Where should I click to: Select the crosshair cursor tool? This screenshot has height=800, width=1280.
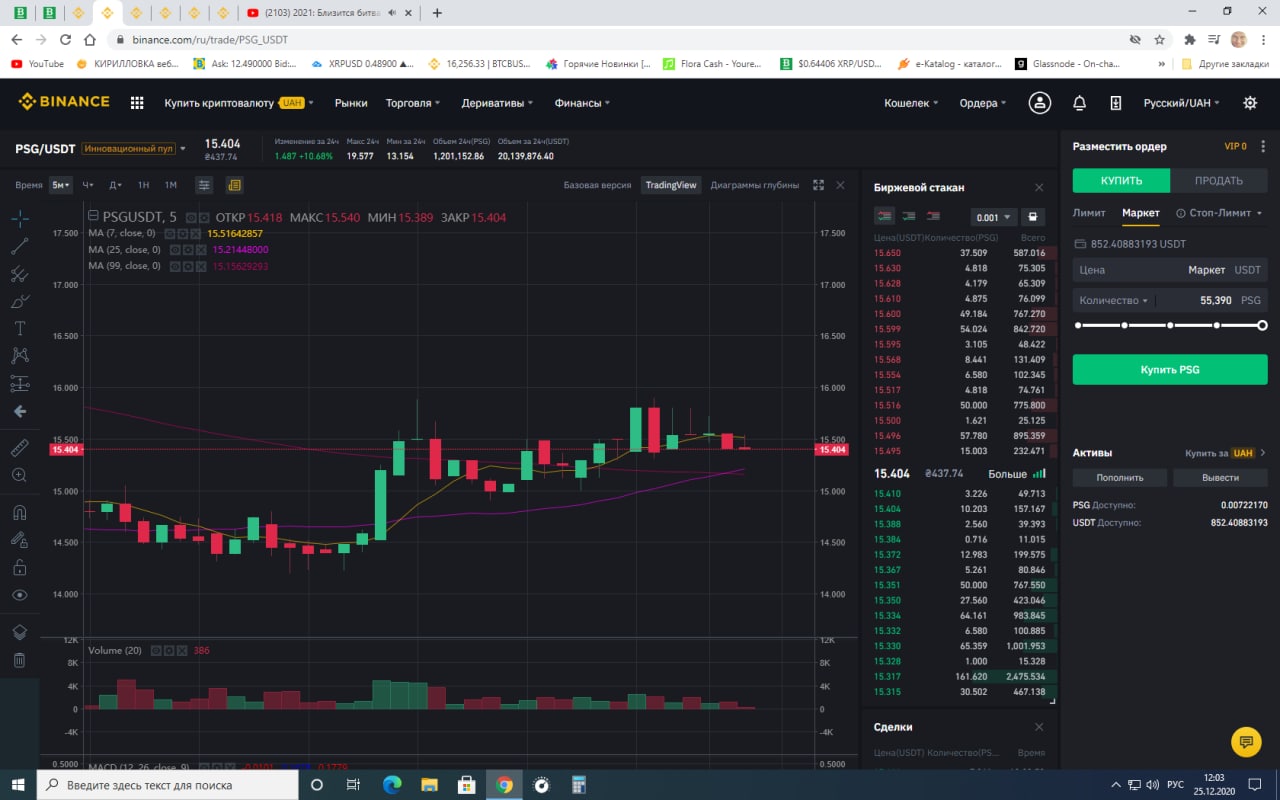click(20, 218)
